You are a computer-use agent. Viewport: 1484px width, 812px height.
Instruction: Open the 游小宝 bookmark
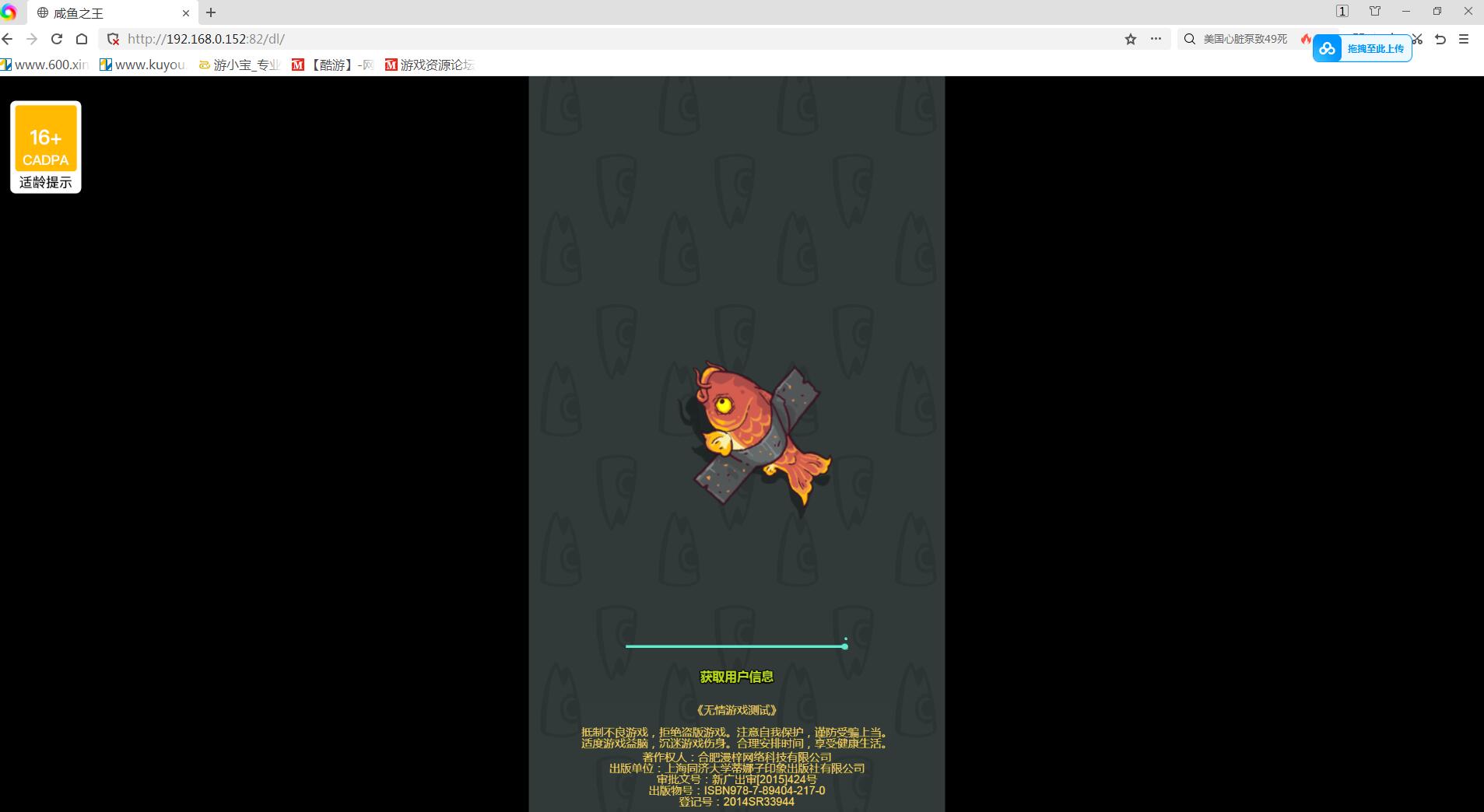pos(240,65)
